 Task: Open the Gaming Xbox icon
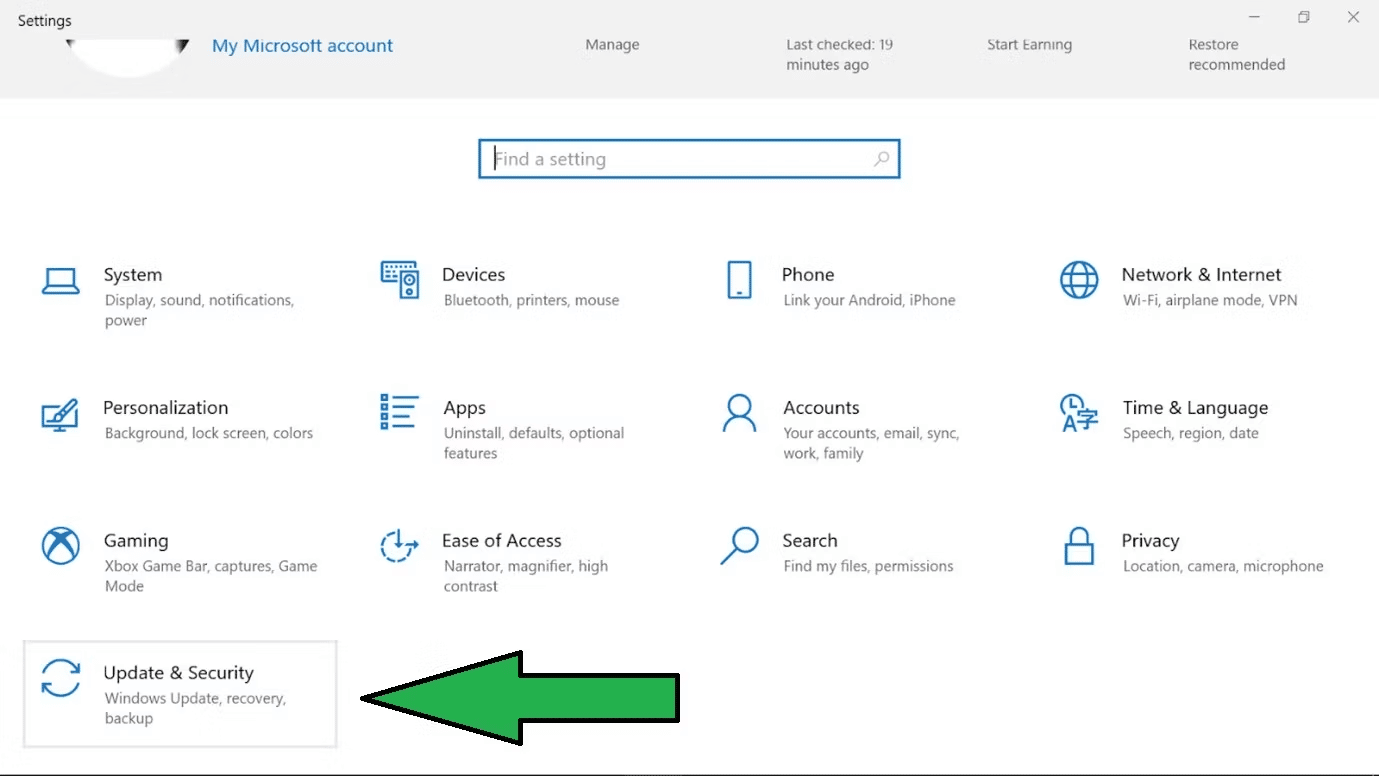60,546
